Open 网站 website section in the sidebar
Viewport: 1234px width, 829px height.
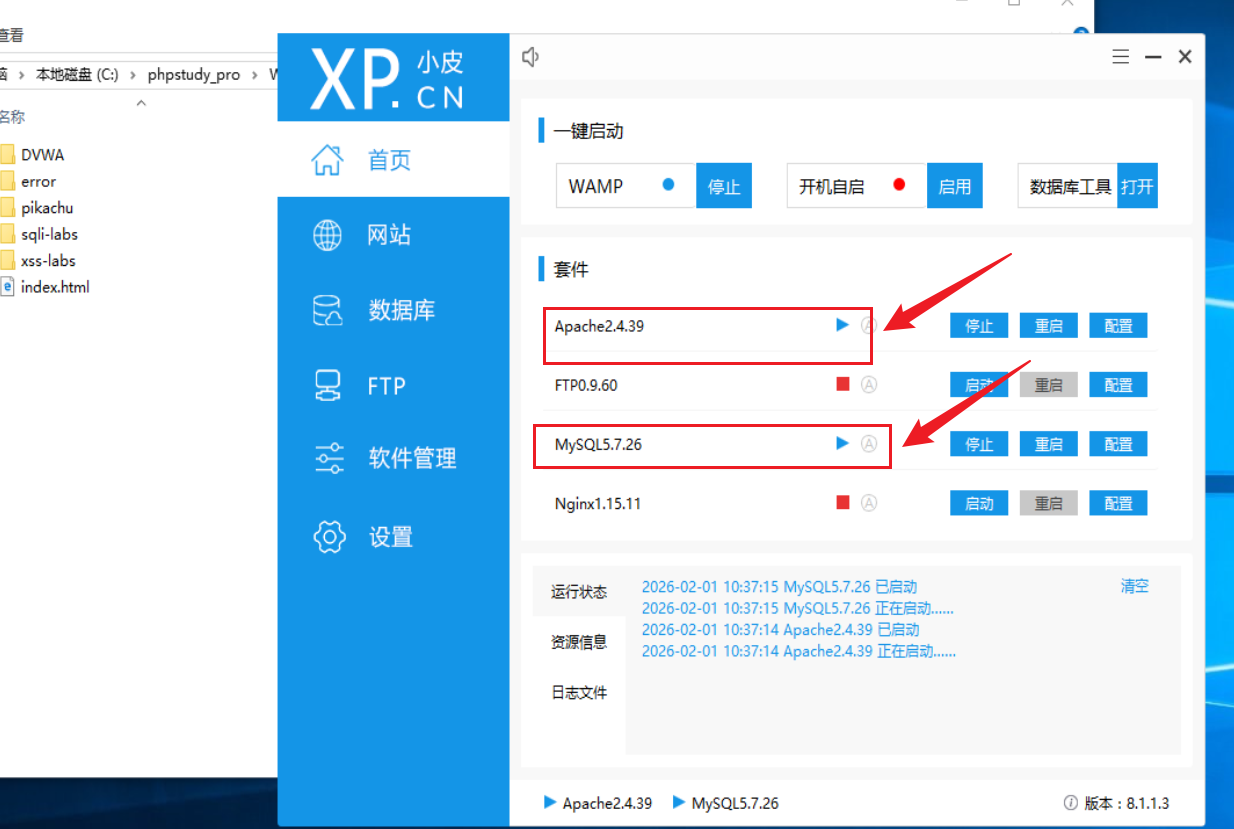[x=393, y=235]
